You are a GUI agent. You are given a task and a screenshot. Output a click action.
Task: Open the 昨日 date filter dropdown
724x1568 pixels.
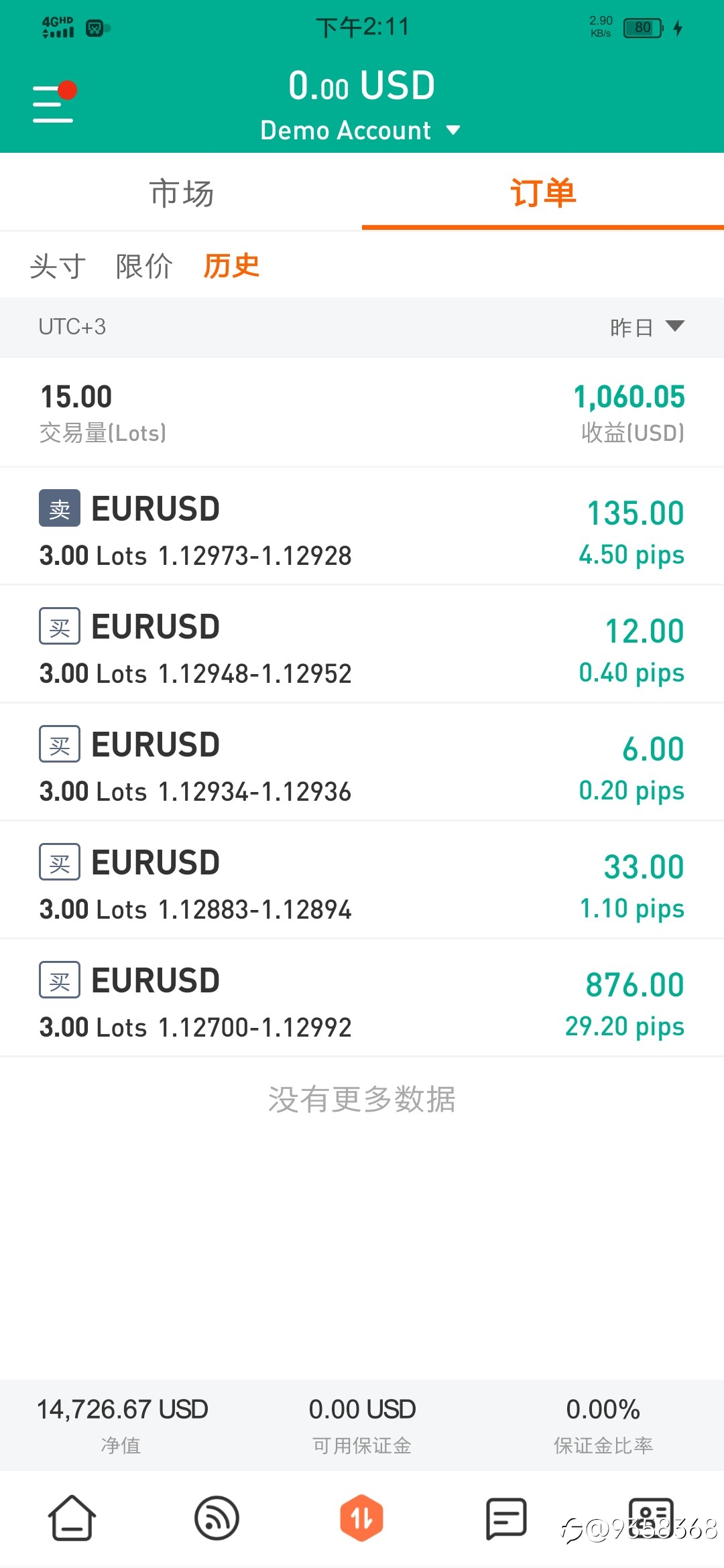coord(647,327)
